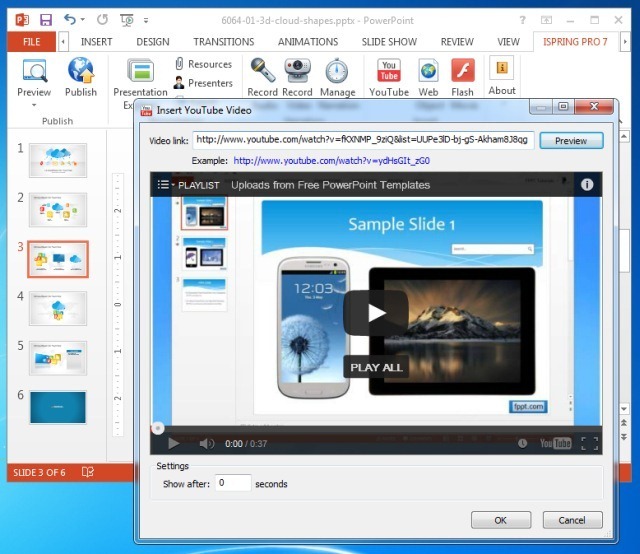Select slide 4 thumbnail

58,309
